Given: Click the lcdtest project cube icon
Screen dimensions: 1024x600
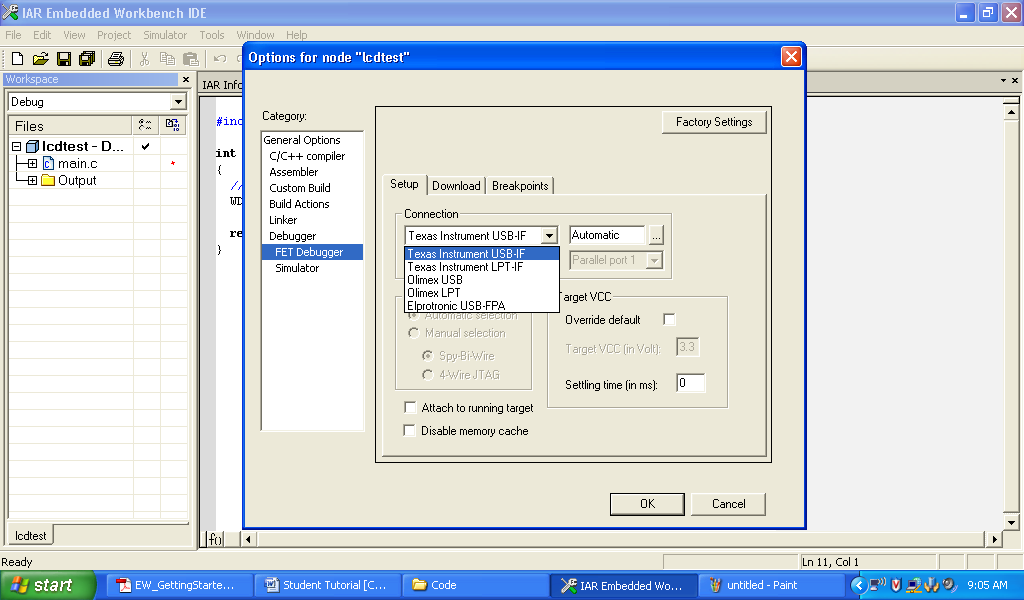Looking at the screenshot, I should 32,146.
